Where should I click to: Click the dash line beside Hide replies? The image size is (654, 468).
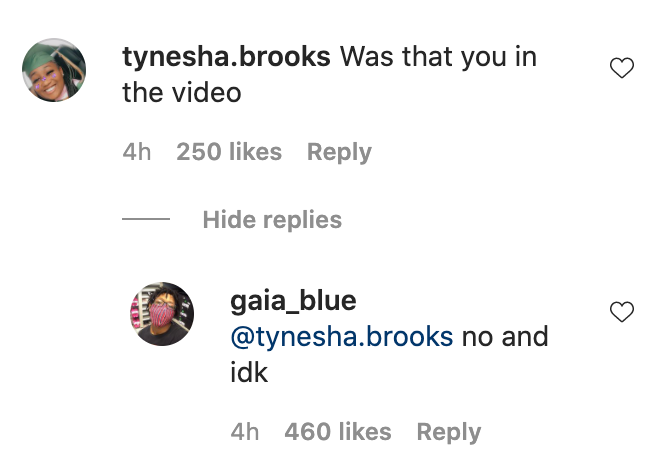[146, 219]
